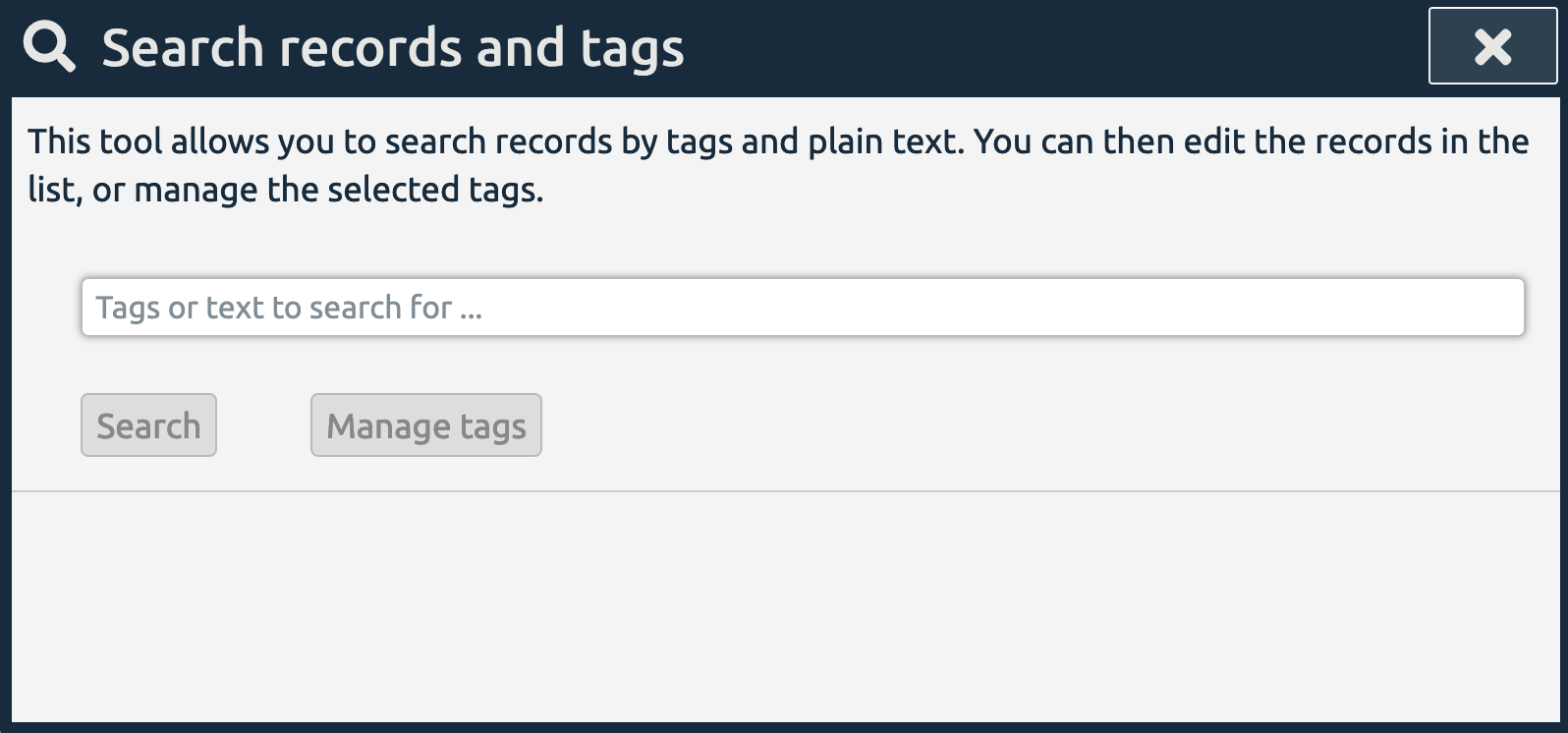Click the Search button

pos(148,425)
